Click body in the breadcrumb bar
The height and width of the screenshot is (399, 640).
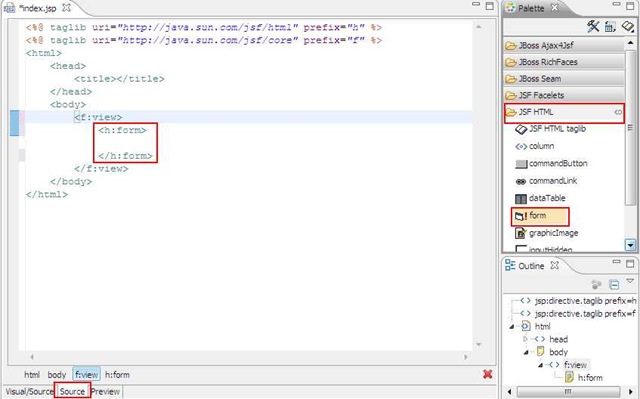pyautogui.click(x=56, y=375)
